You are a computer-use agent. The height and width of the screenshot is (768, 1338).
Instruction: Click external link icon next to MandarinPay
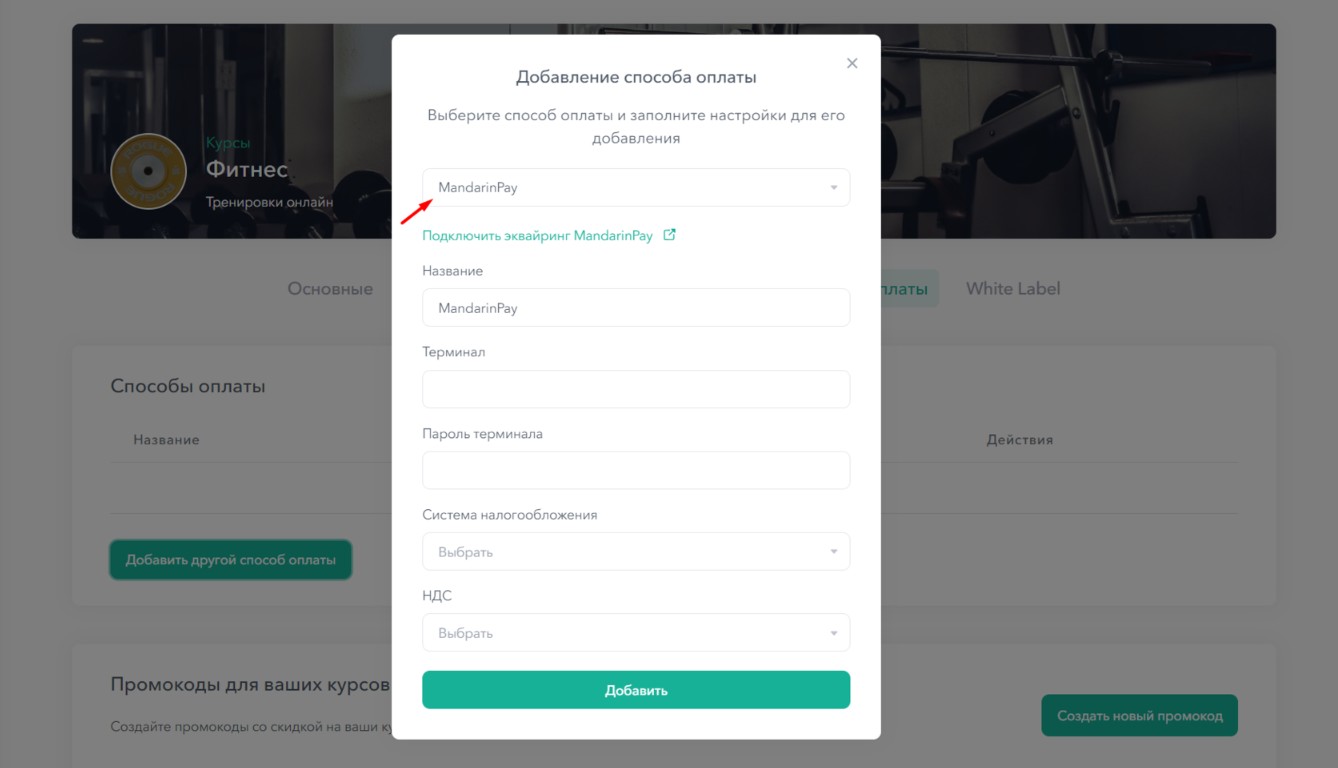(670, 235)
